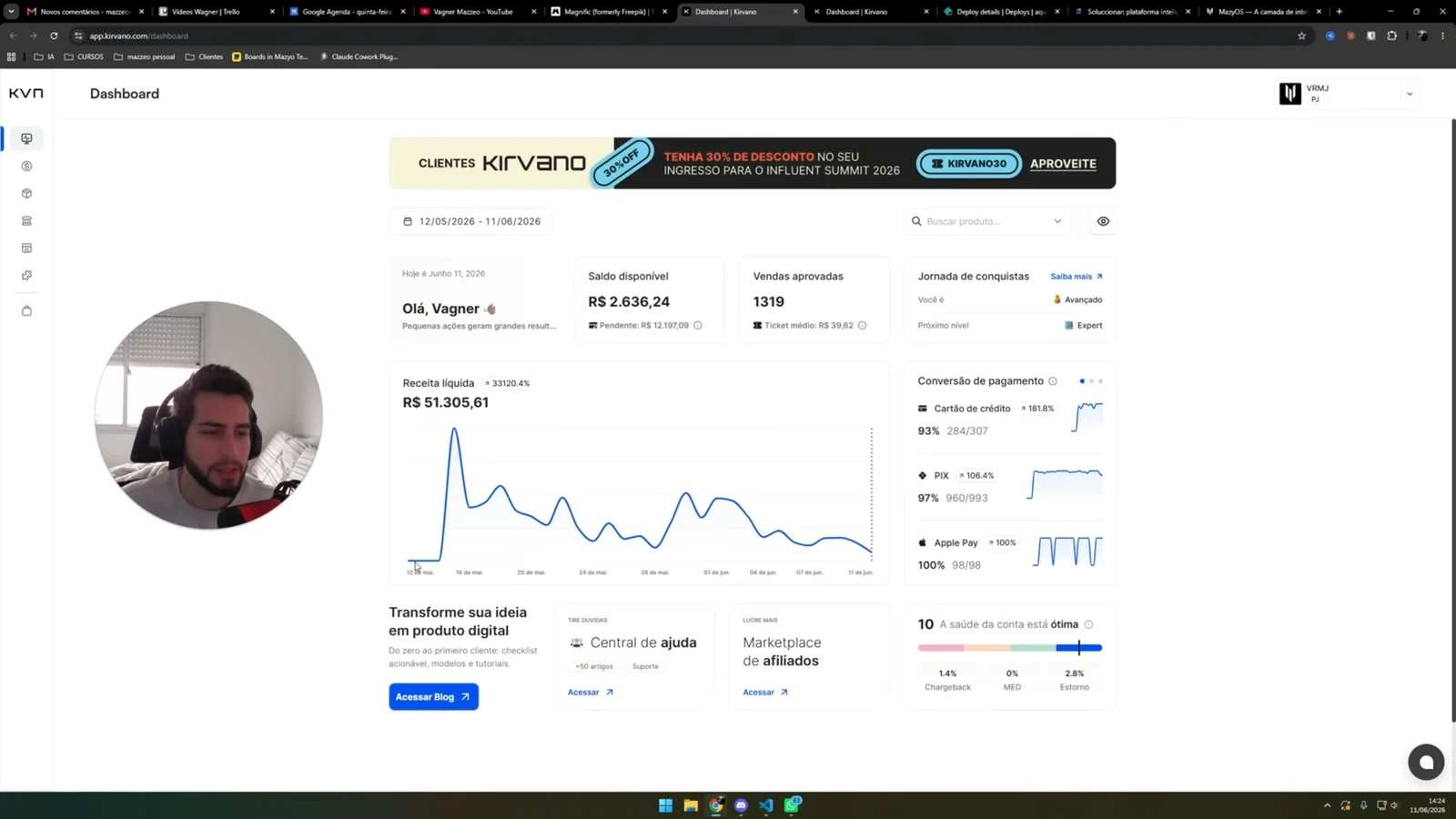Click info icon next to account health
Screen dimensions: 1456x819
pyautogui.click(x=1088, y=624)
